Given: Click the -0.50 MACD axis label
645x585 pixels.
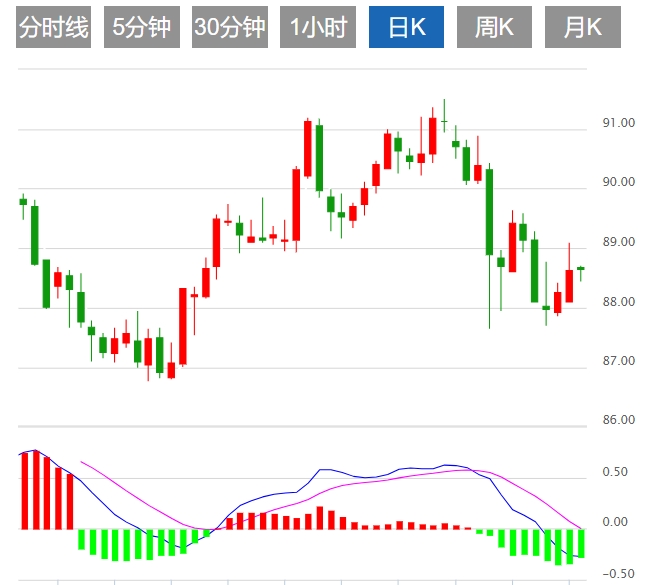Looking at the screenshot, I should pyautogui.click(x=619, y=574).
